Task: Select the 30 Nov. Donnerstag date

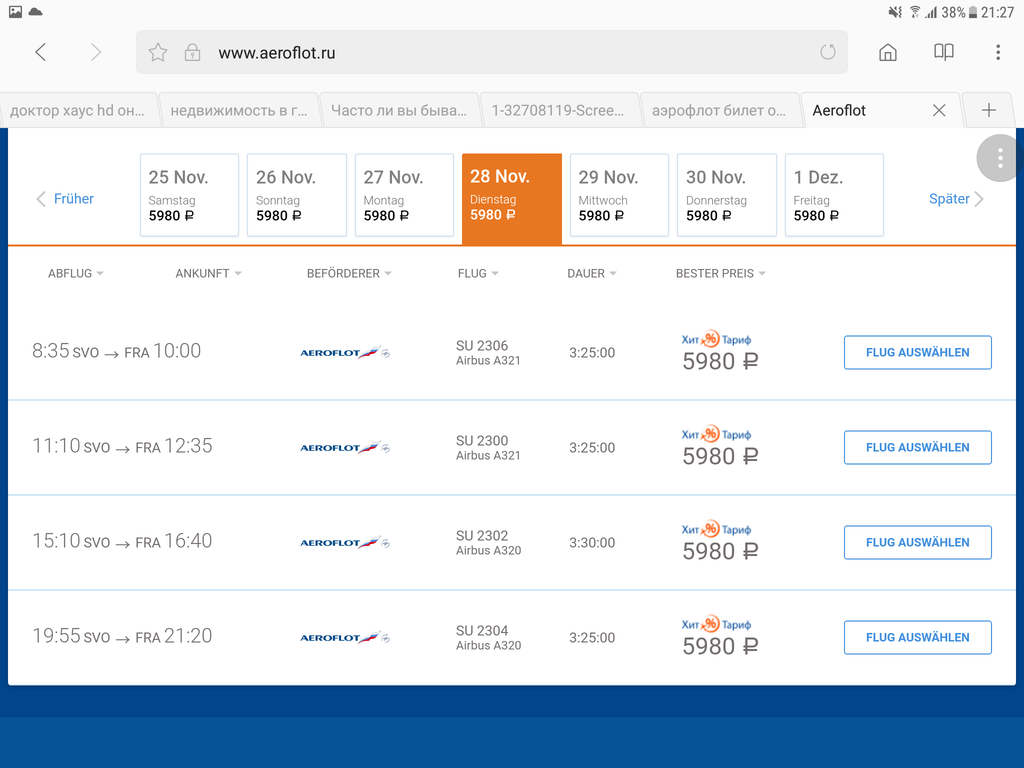Action: [727, 195]
